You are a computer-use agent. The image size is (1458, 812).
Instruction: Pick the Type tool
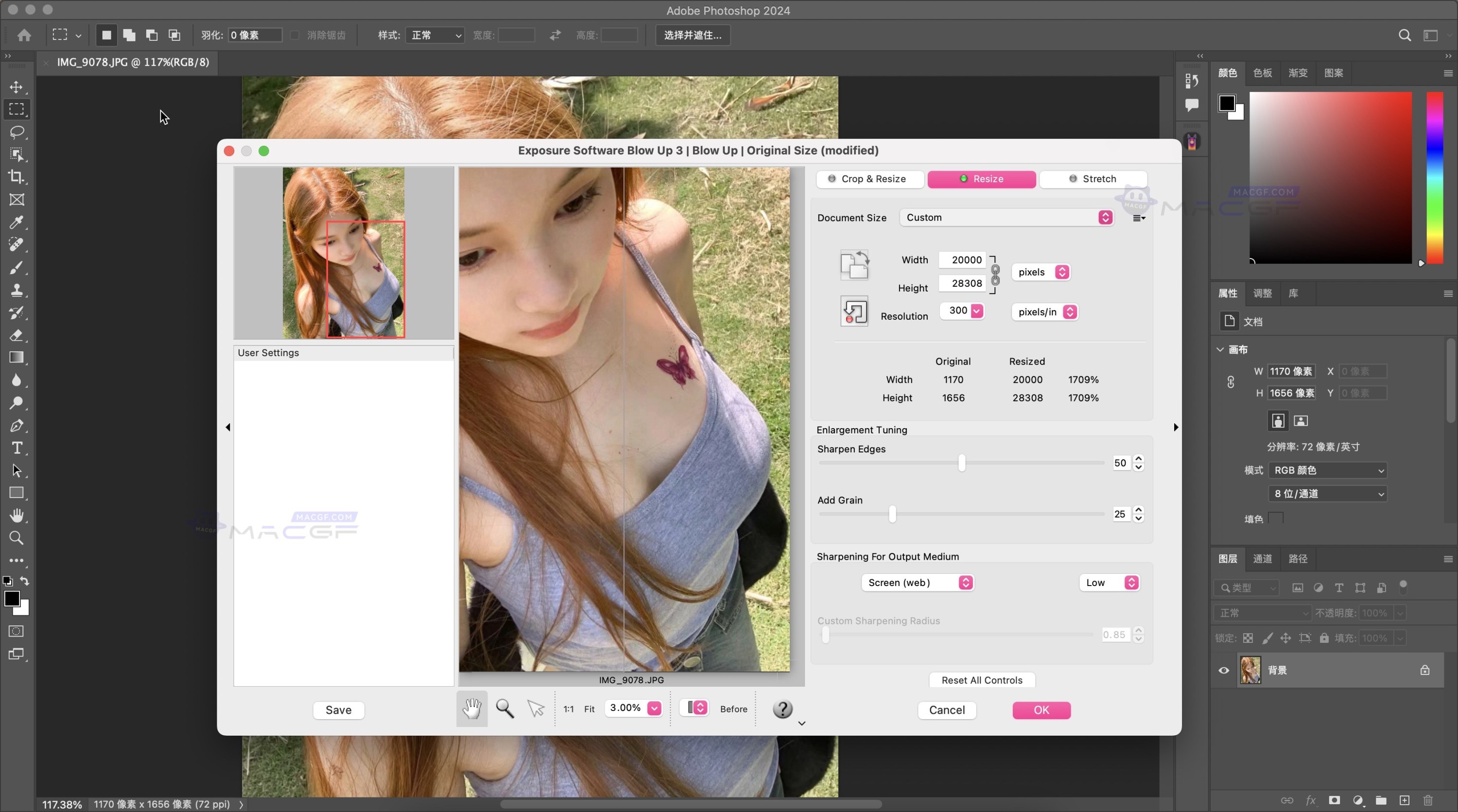(x=17, y=448)
